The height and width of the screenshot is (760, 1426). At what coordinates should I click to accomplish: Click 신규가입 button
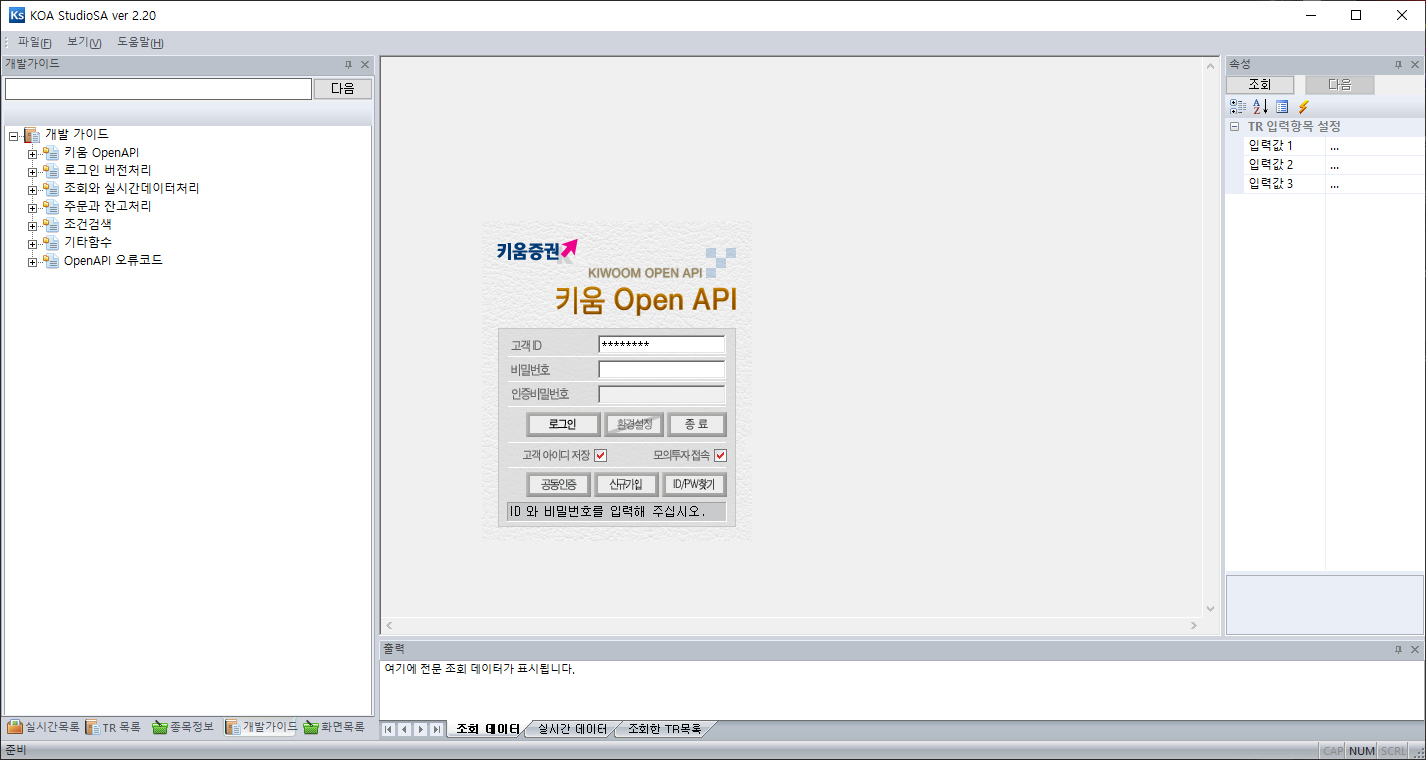[x=626, y=485]
